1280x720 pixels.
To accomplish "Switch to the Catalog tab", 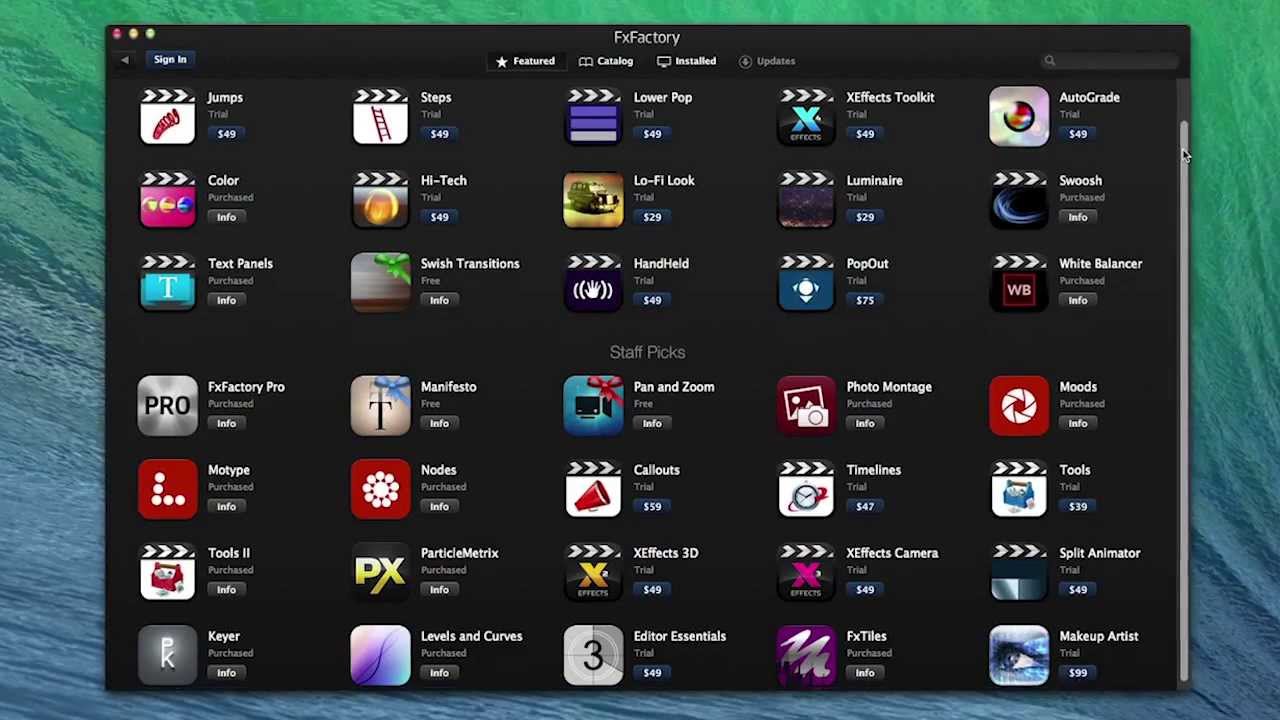I will (x=606, y=61).
